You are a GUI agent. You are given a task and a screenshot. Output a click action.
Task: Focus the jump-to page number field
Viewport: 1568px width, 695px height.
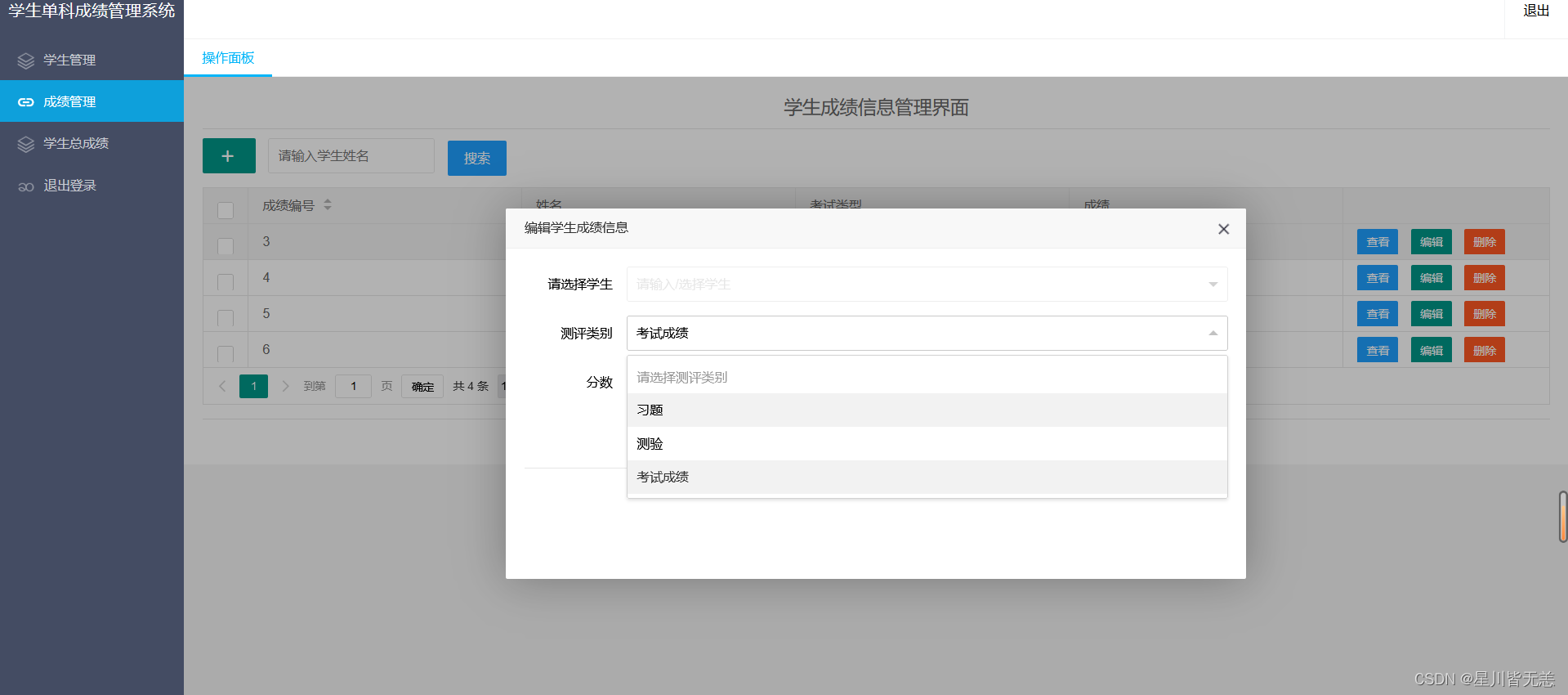353,386
